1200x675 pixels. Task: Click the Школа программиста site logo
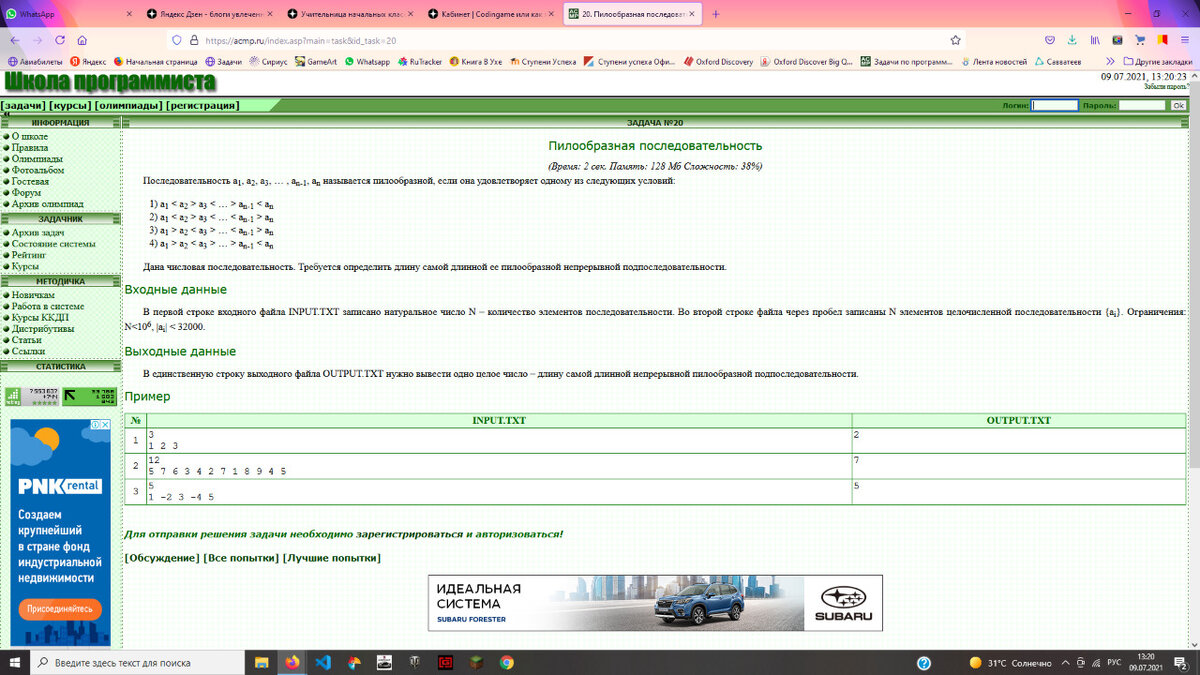click(x=109, y=82)
